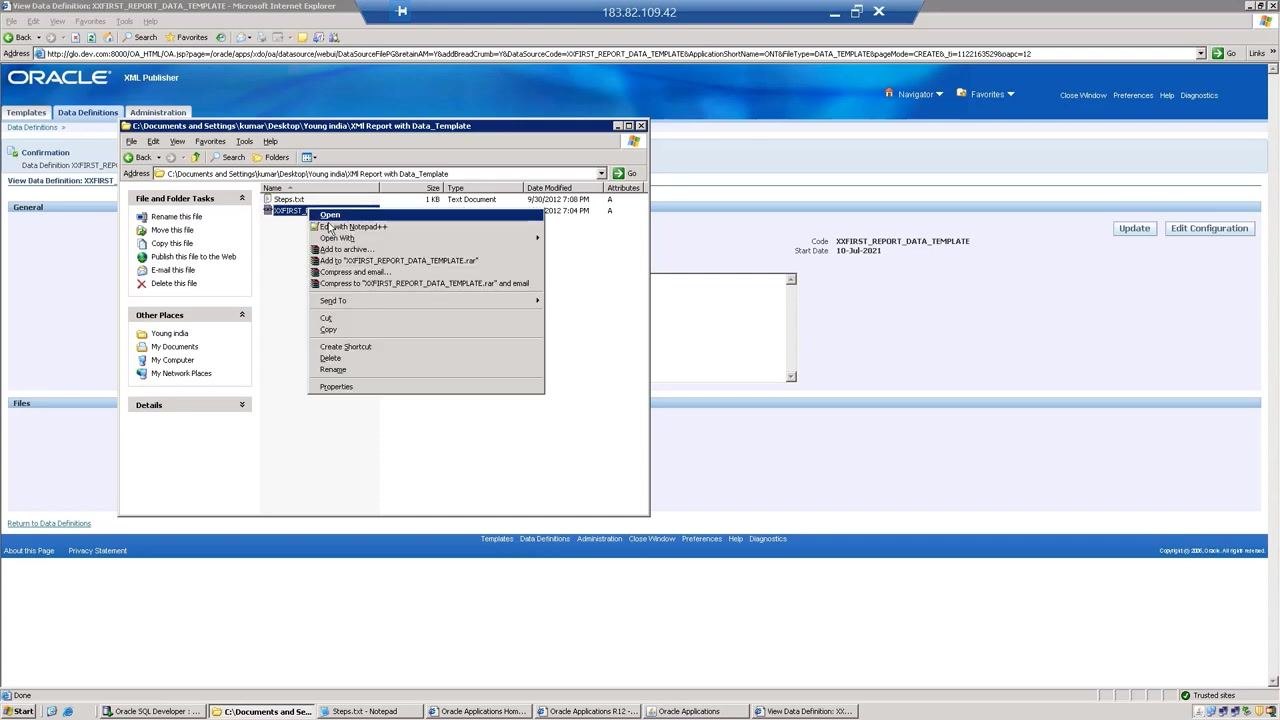Click the Up folder icon in Explorer toolbar
The height and width of the screenshot is (720, 1280).
[x=195, y=157]
